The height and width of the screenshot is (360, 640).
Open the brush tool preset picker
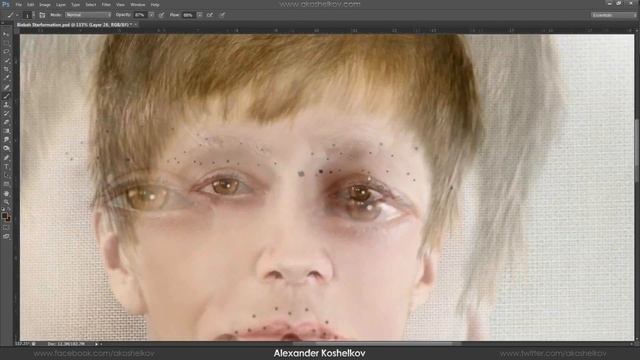[12, 15]
